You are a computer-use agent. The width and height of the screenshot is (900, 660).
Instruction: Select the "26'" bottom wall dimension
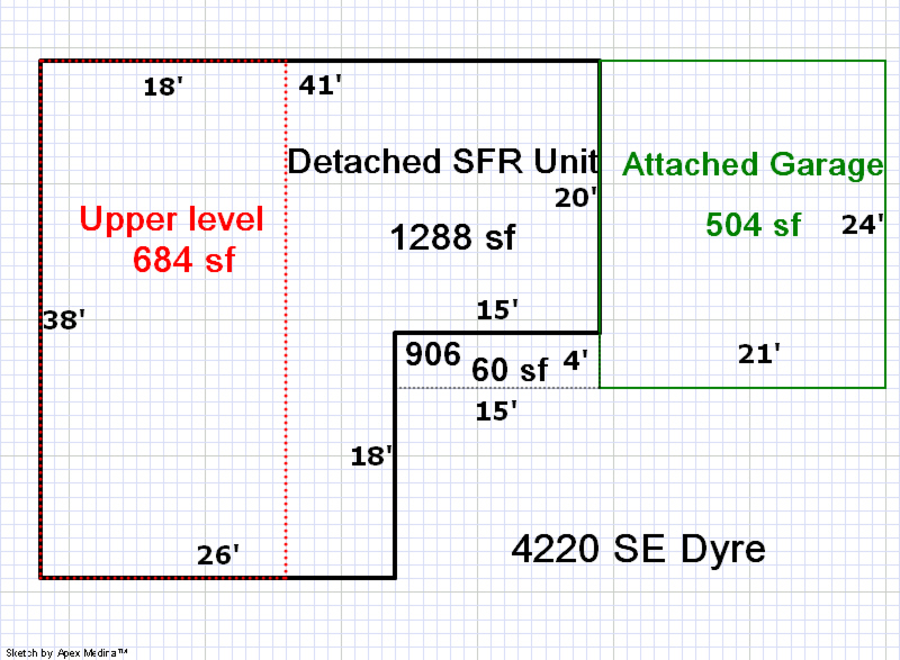pyautogui.click(x=218, y=554)
